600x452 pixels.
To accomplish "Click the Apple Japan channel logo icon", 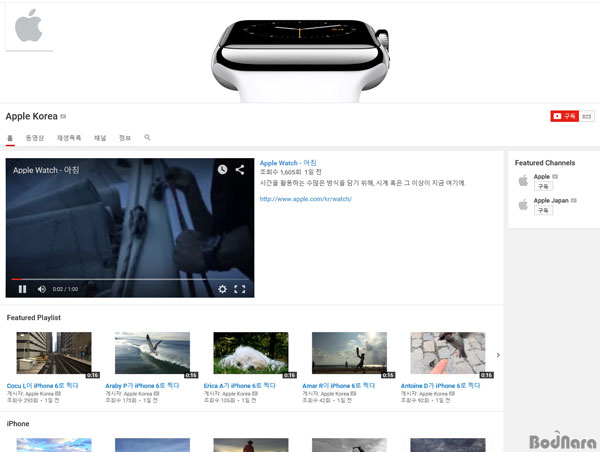I will click(523, 205).
